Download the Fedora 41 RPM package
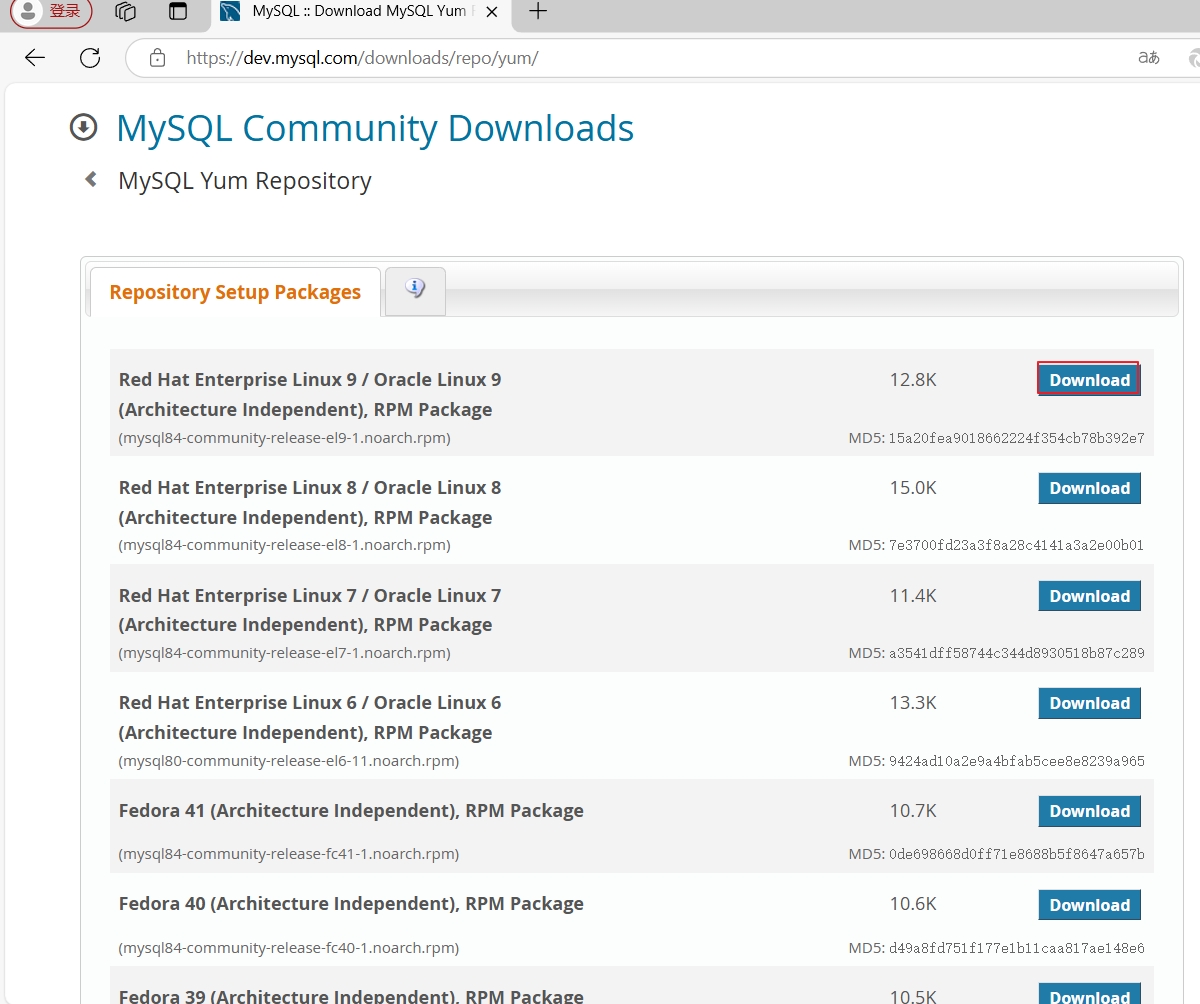 pyautogui.click(x=1089, y=811)
